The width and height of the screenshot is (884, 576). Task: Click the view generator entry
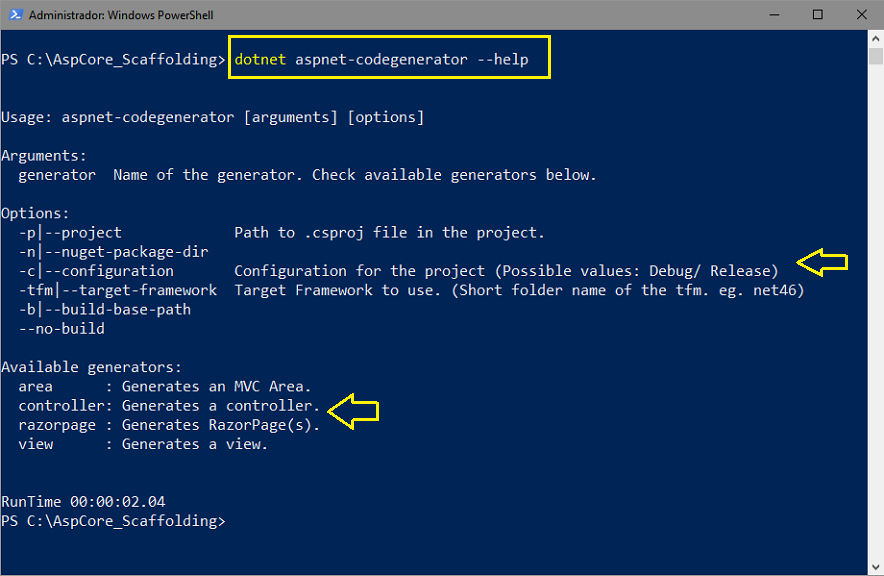[143, 444]
